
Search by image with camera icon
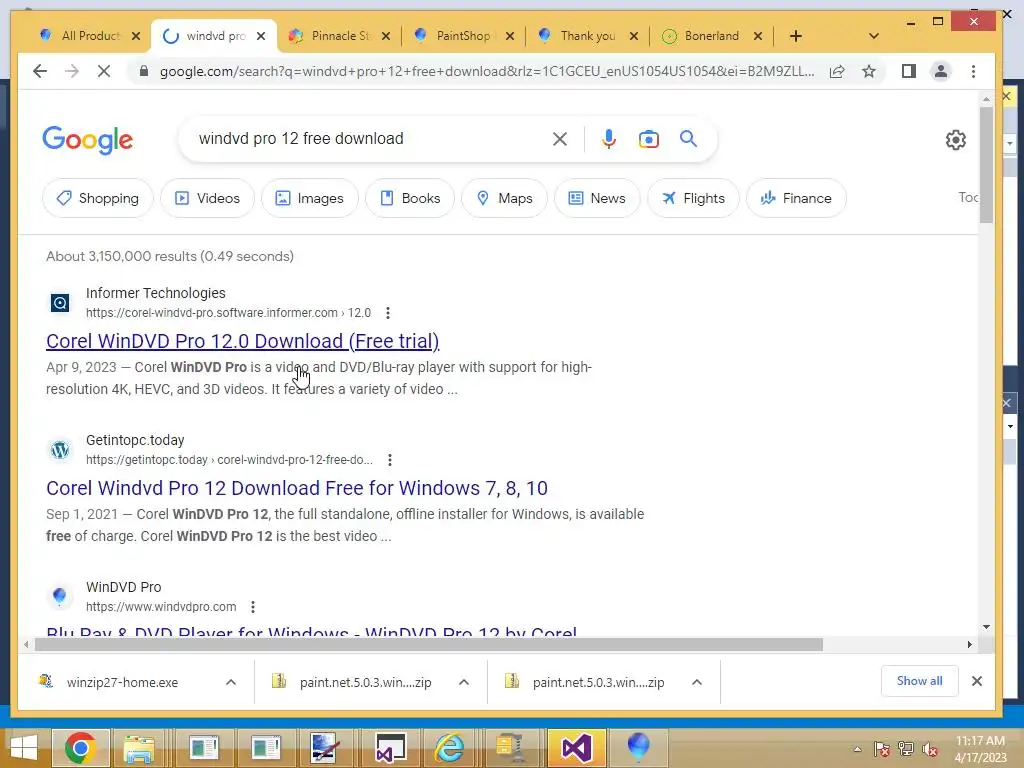click(x=648, y=139)
